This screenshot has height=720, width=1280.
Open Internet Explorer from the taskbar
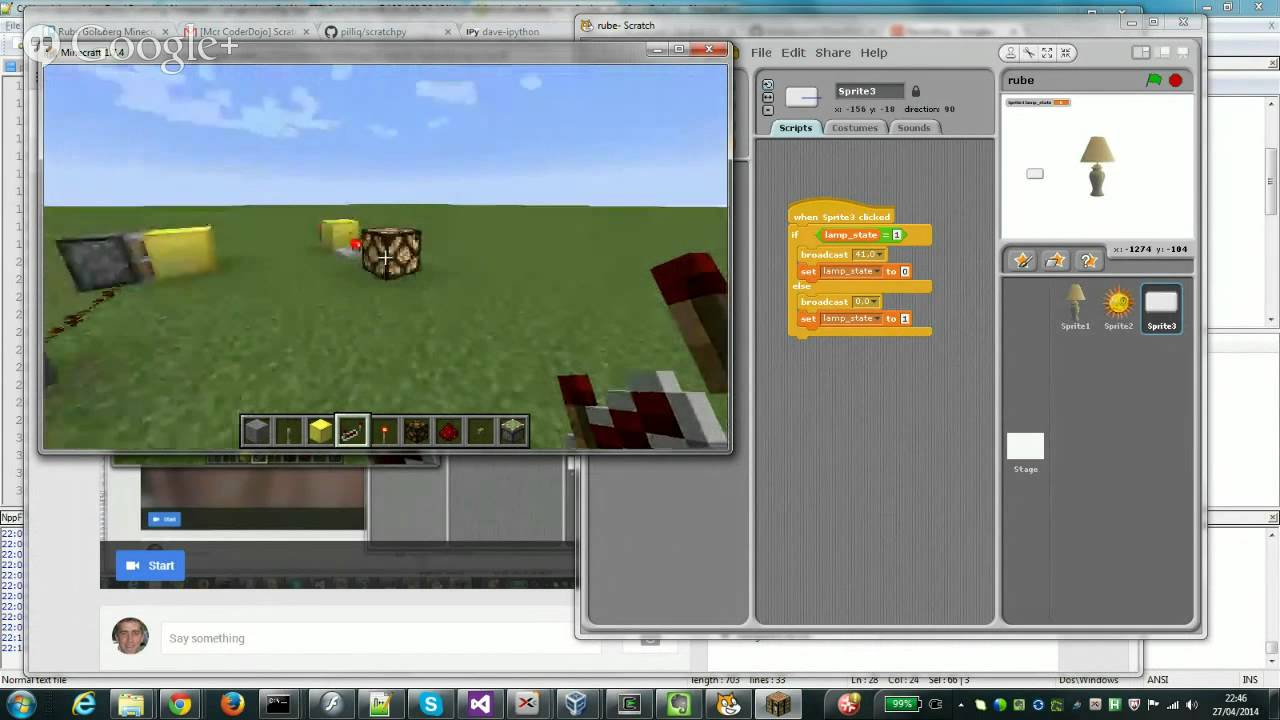83,704
